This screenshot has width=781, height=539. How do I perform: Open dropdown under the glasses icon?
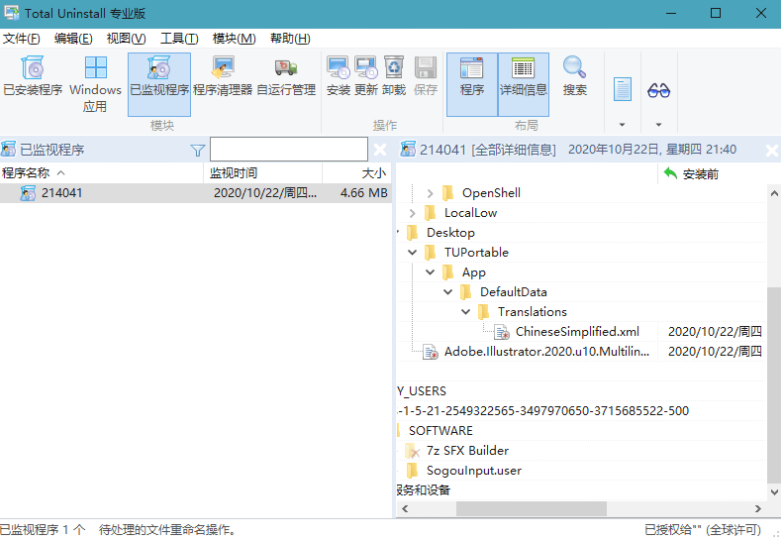(658, 125)
